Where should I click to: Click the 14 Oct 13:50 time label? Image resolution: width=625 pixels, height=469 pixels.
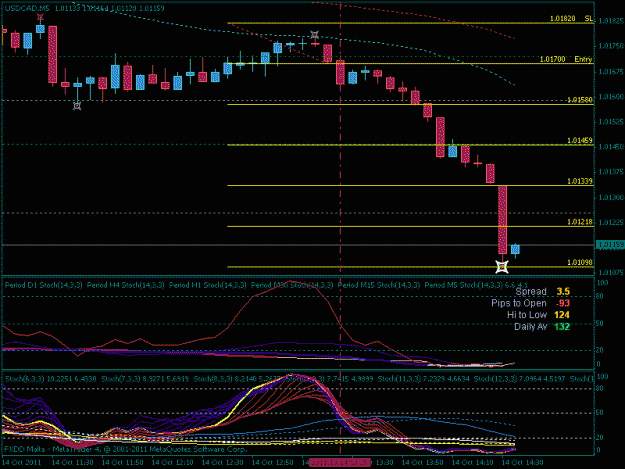[x=423, y=462]
